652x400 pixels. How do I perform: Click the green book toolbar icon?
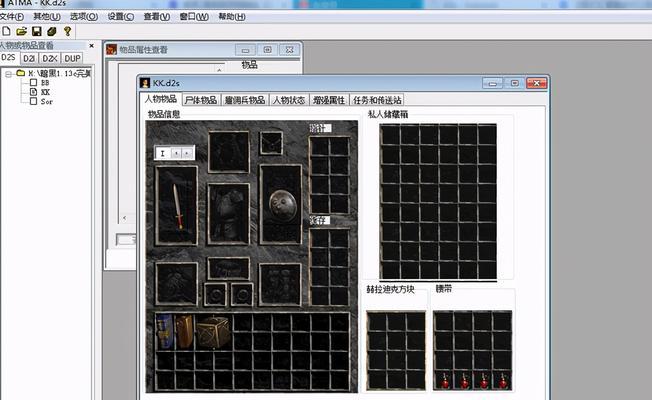pyautogui.click(x=52, y=31)
